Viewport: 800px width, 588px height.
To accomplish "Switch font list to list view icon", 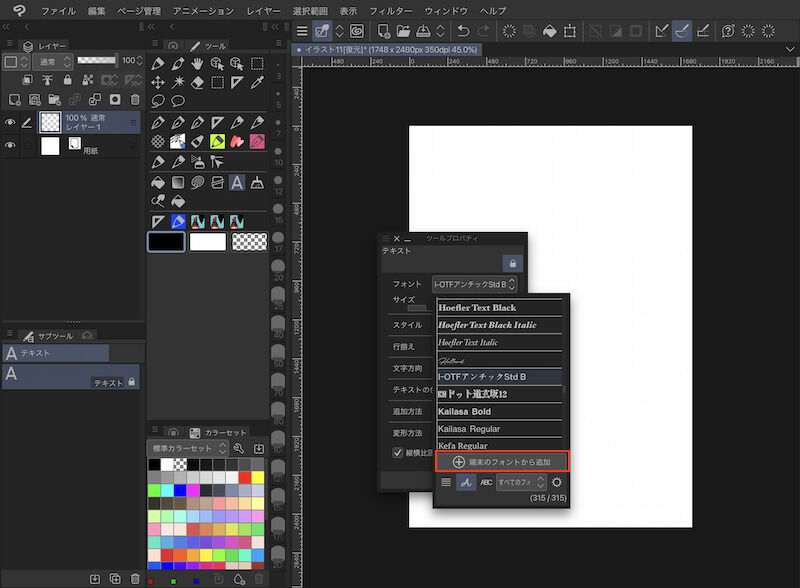I will point(446,482).
